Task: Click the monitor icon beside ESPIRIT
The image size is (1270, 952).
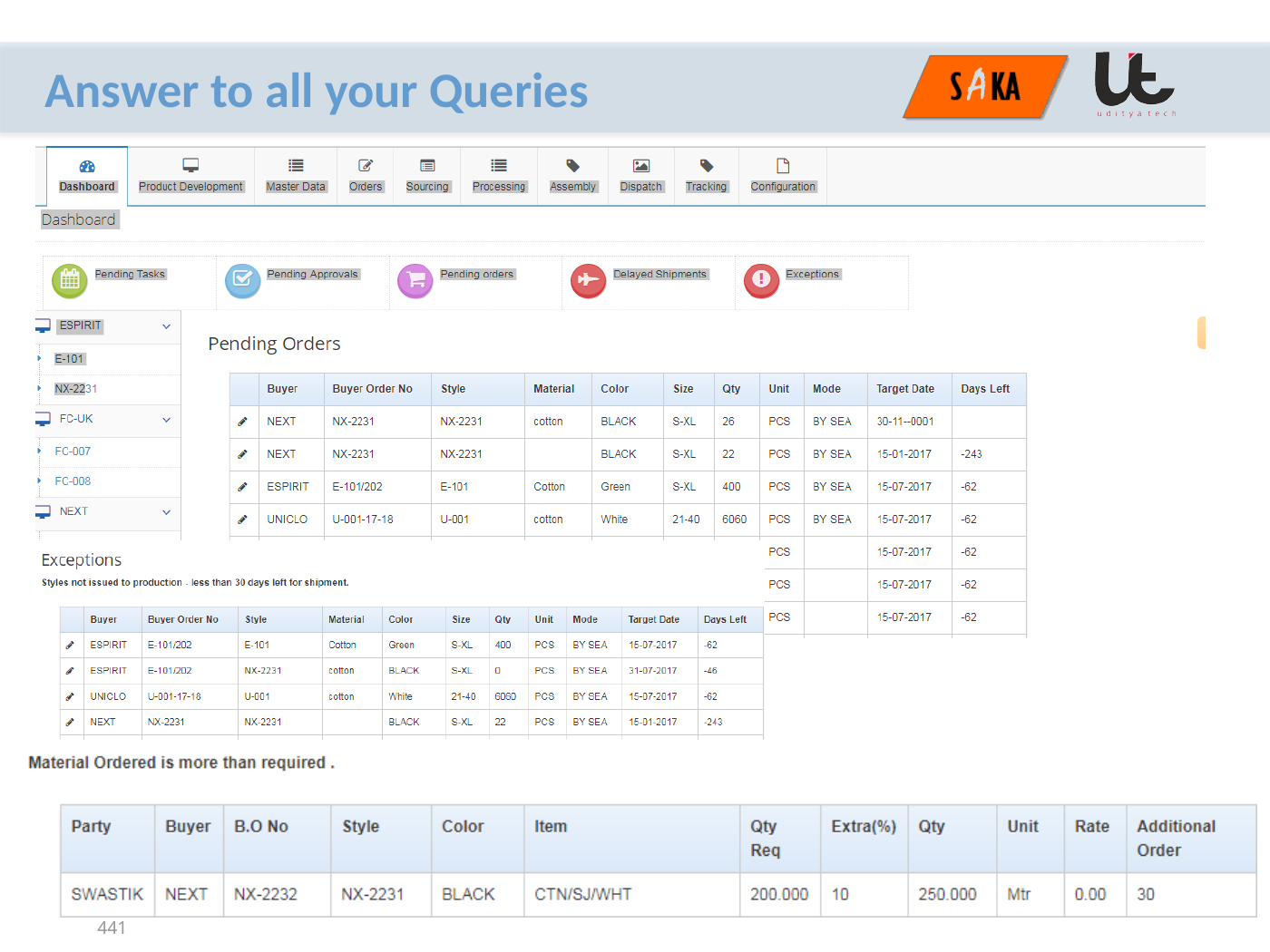Action: point(43,325)
